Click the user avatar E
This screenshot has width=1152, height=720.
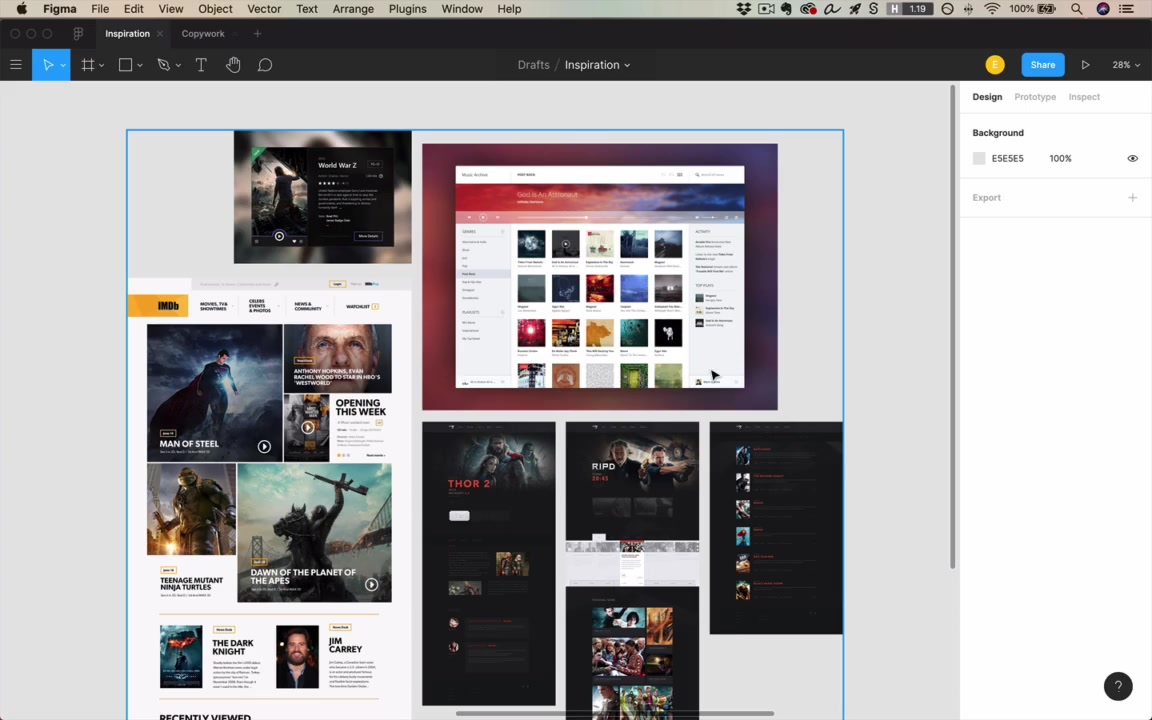point(995,65)
